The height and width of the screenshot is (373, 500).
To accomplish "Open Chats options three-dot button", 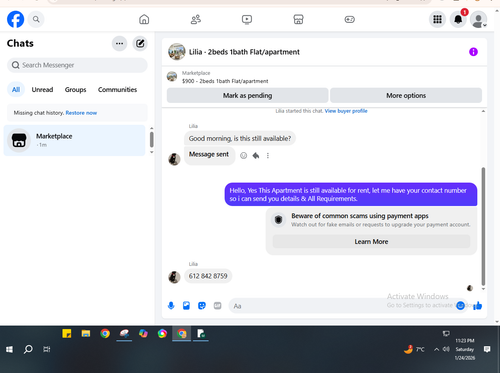I will pos(119,43).
